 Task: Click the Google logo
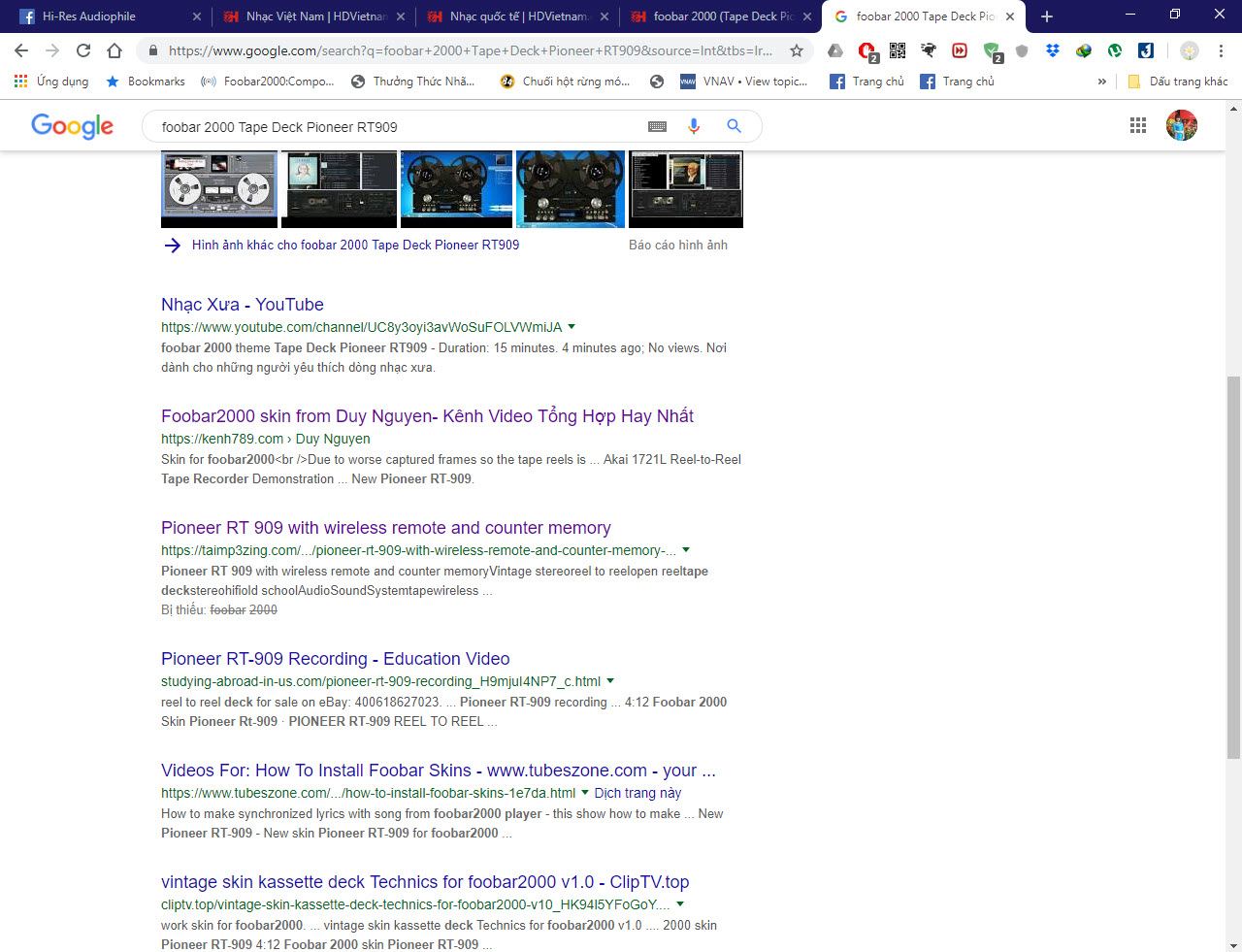tap(72, 126)
